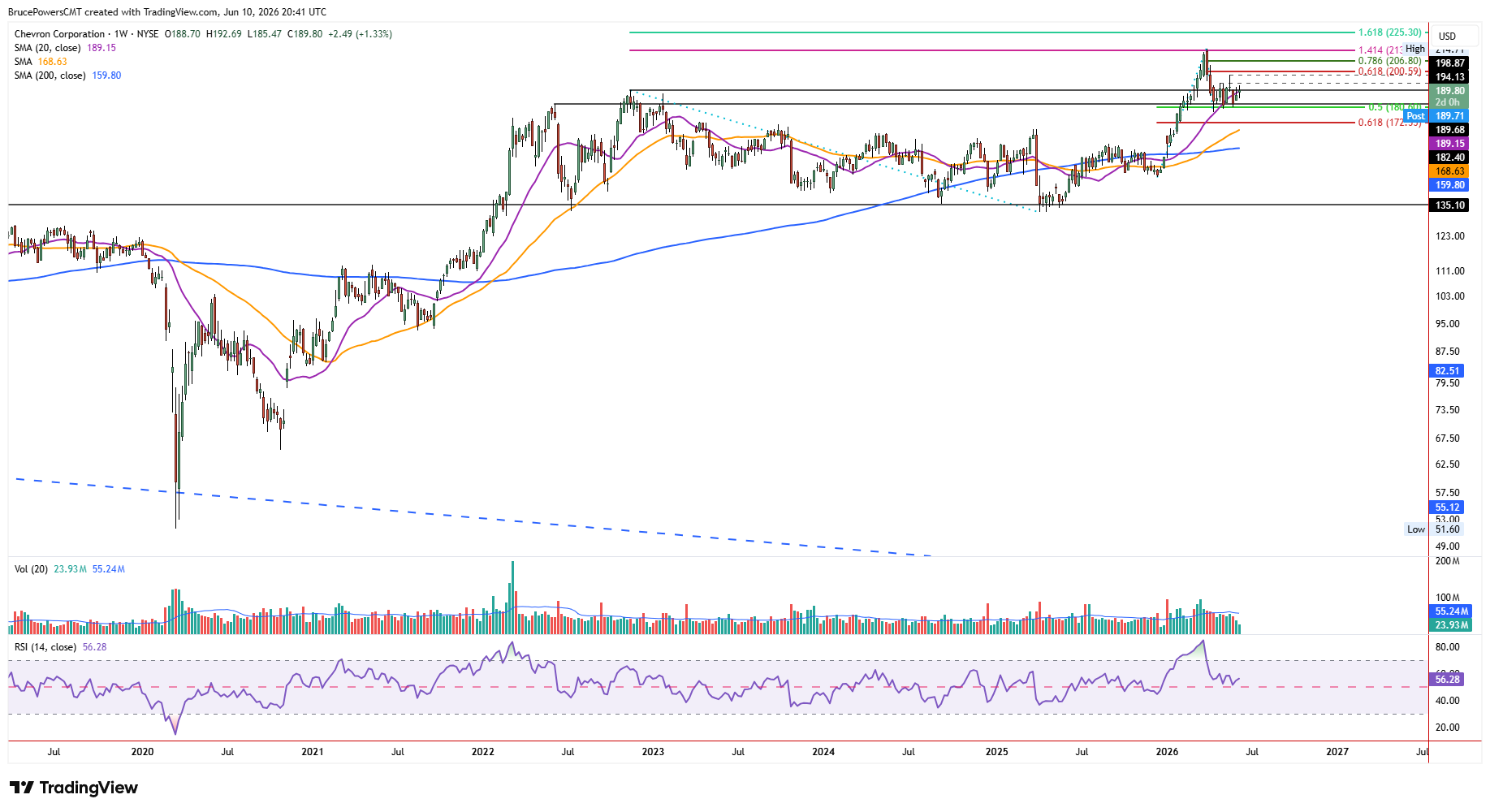1490x812 pixels.
Task: Click the 95.00 price scale tick
Action: pyautogui.click(x=1447, y=324)
